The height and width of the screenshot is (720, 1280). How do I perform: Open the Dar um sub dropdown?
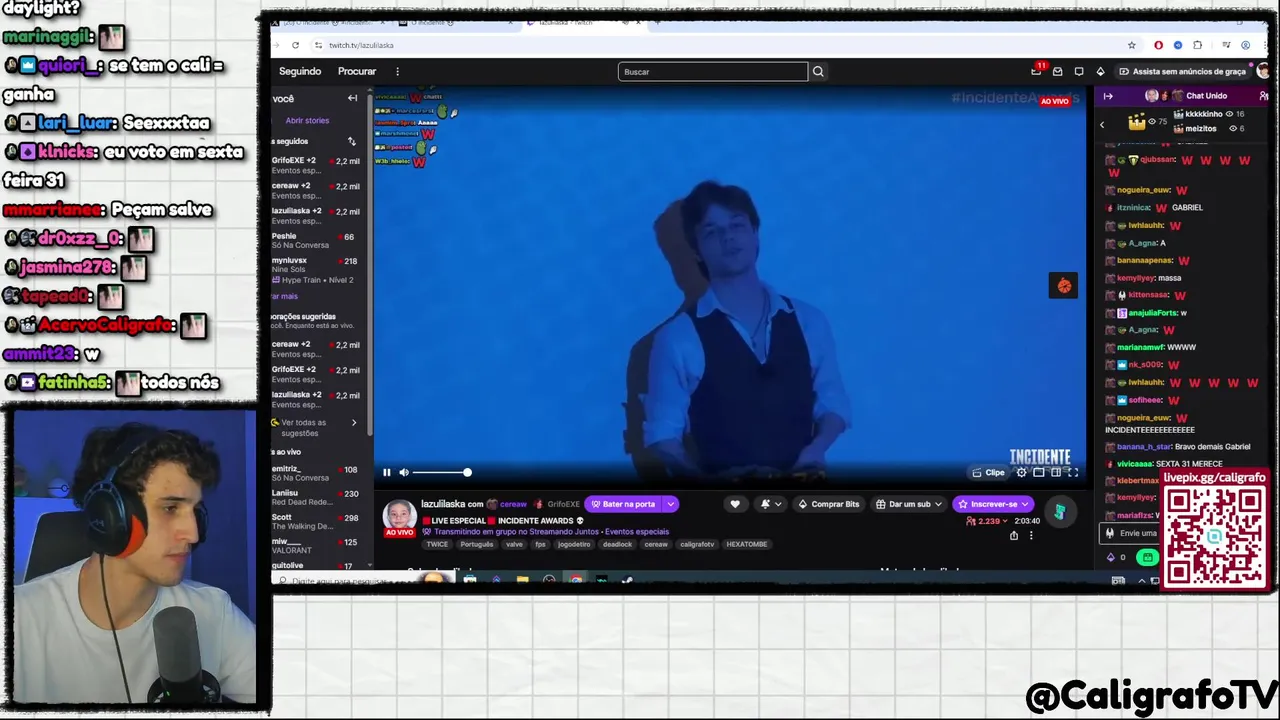(909, 504)
